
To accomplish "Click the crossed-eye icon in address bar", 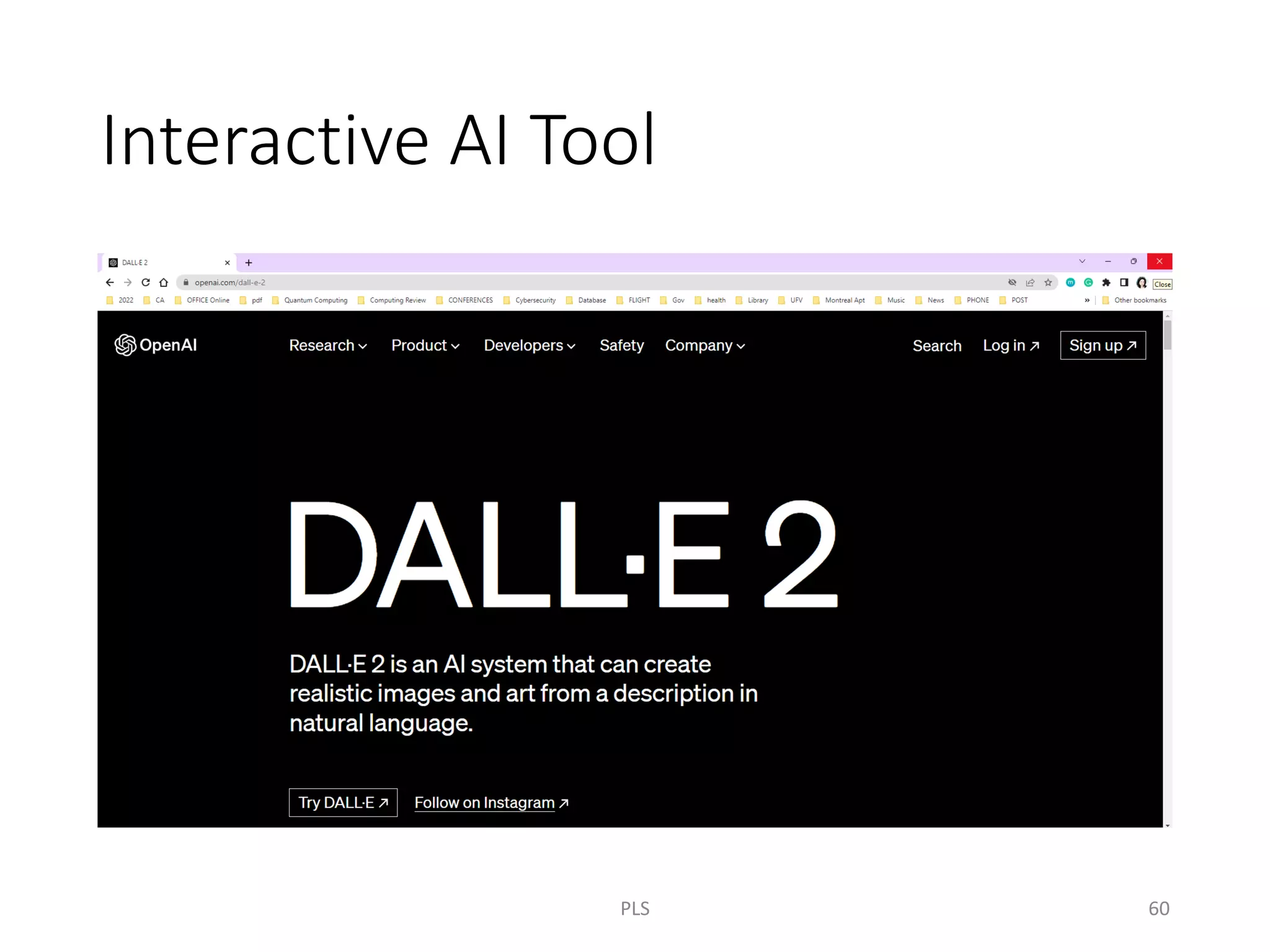I will 1012,283.
